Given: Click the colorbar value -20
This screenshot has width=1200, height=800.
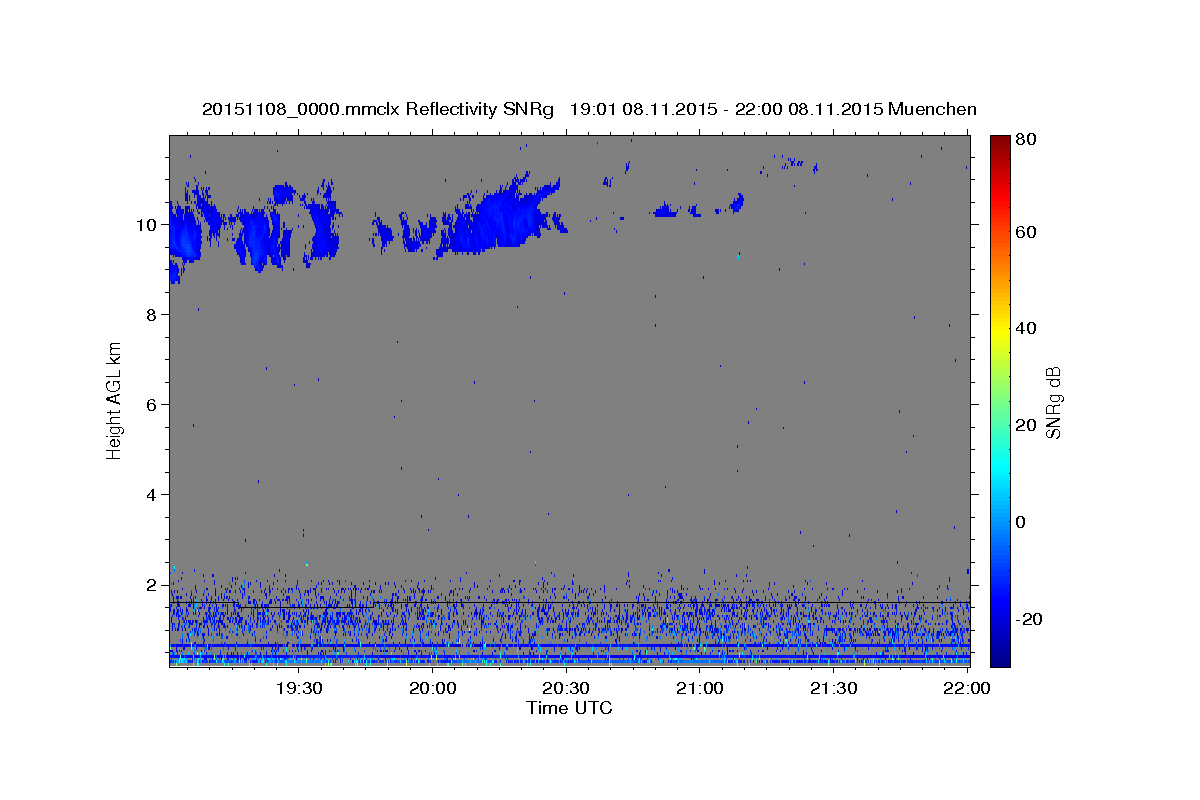Looking at the screenshot, I should pyautogui.click(x=1028, y=619).
